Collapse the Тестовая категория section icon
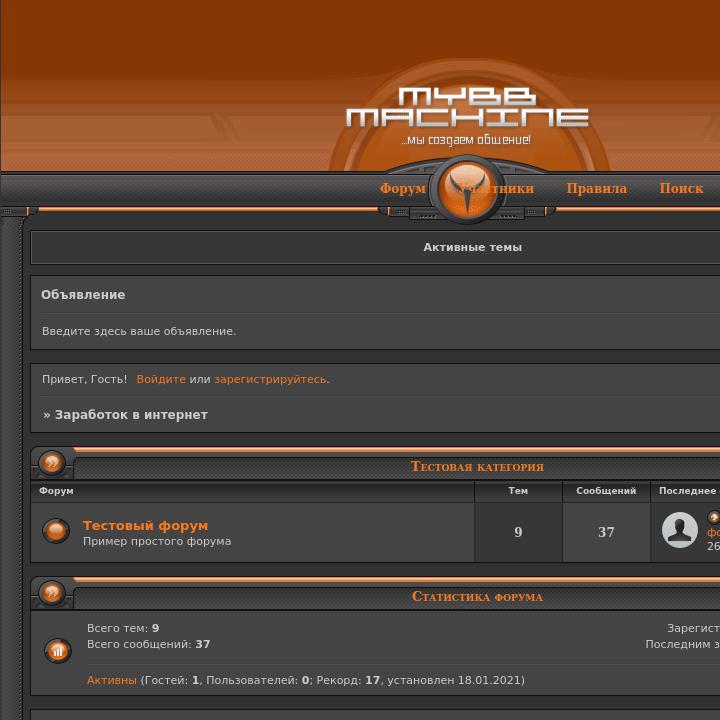720x720 pixels. (x=52, y=462)
